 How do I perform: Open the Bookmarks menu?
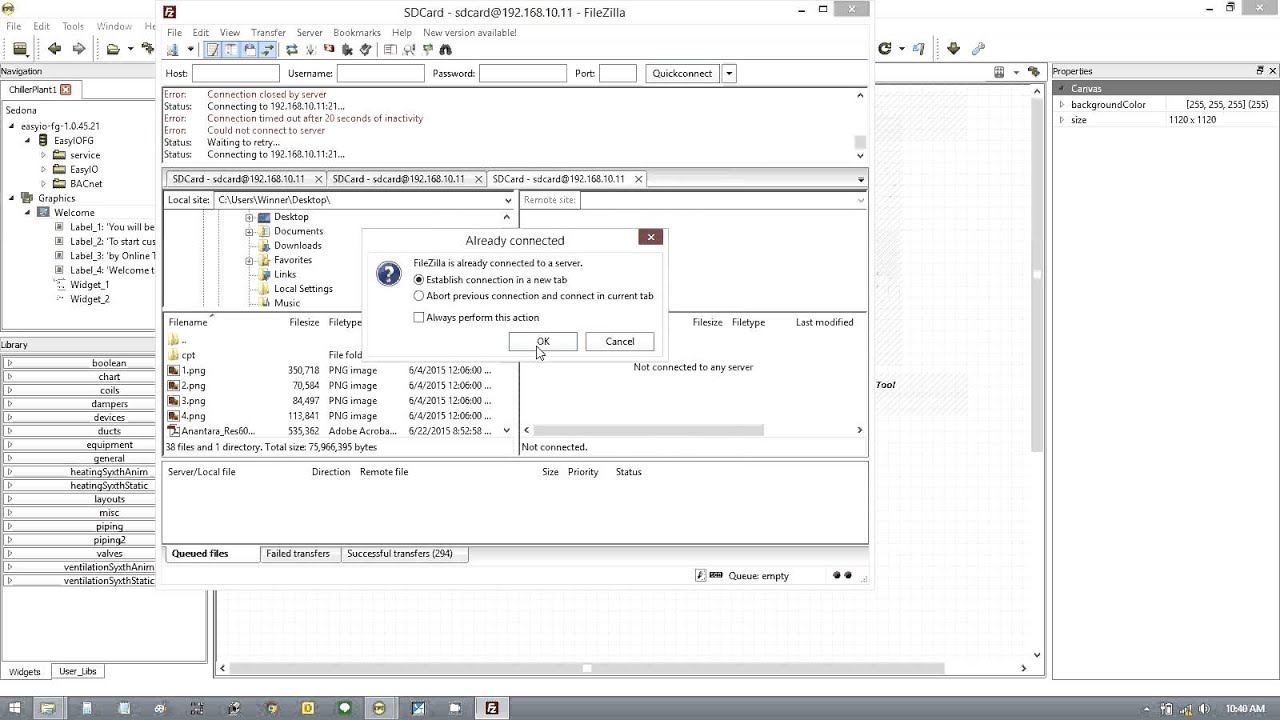(357, 32)
